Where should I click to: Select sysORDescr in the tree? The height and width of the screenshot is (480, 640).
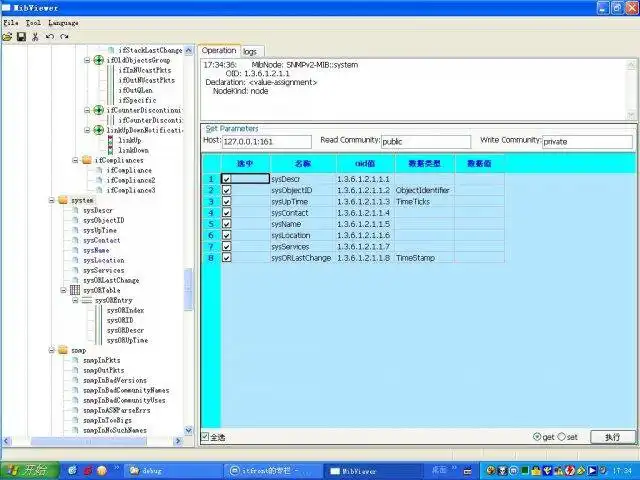(x=125, y=330)
